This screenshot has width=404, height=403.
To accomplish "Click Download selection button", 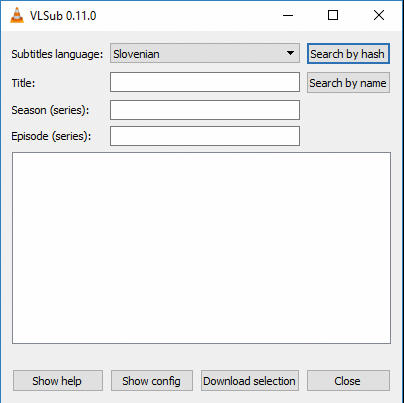I will coord(250,381).
